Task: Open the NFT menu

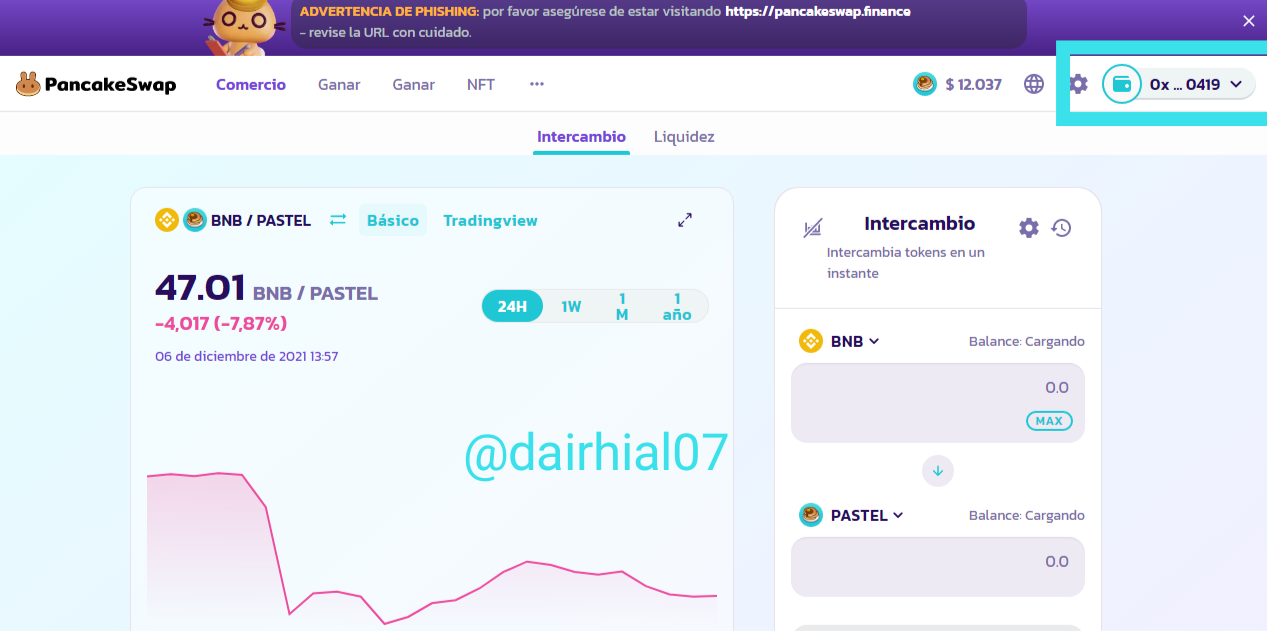Action: tap(481, 85)
